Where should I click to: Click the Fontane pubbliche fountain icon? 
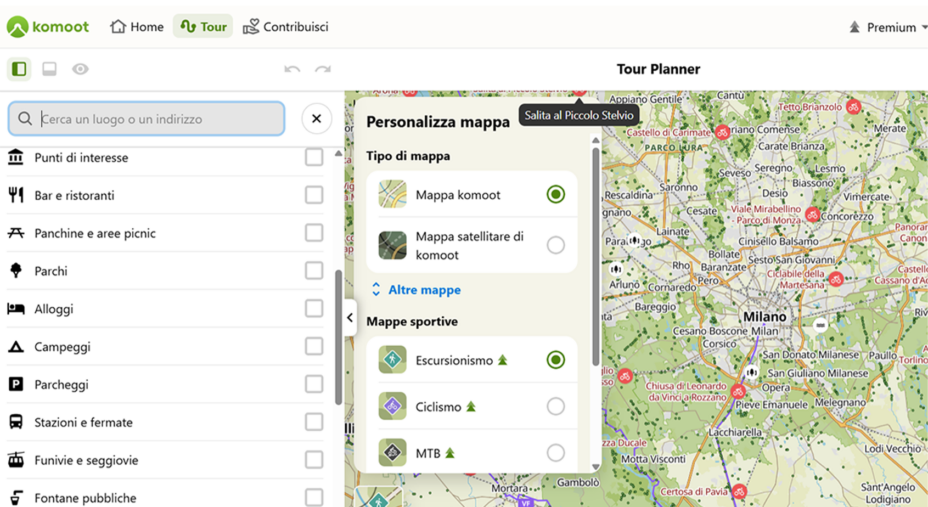click(x=16, y=498)
